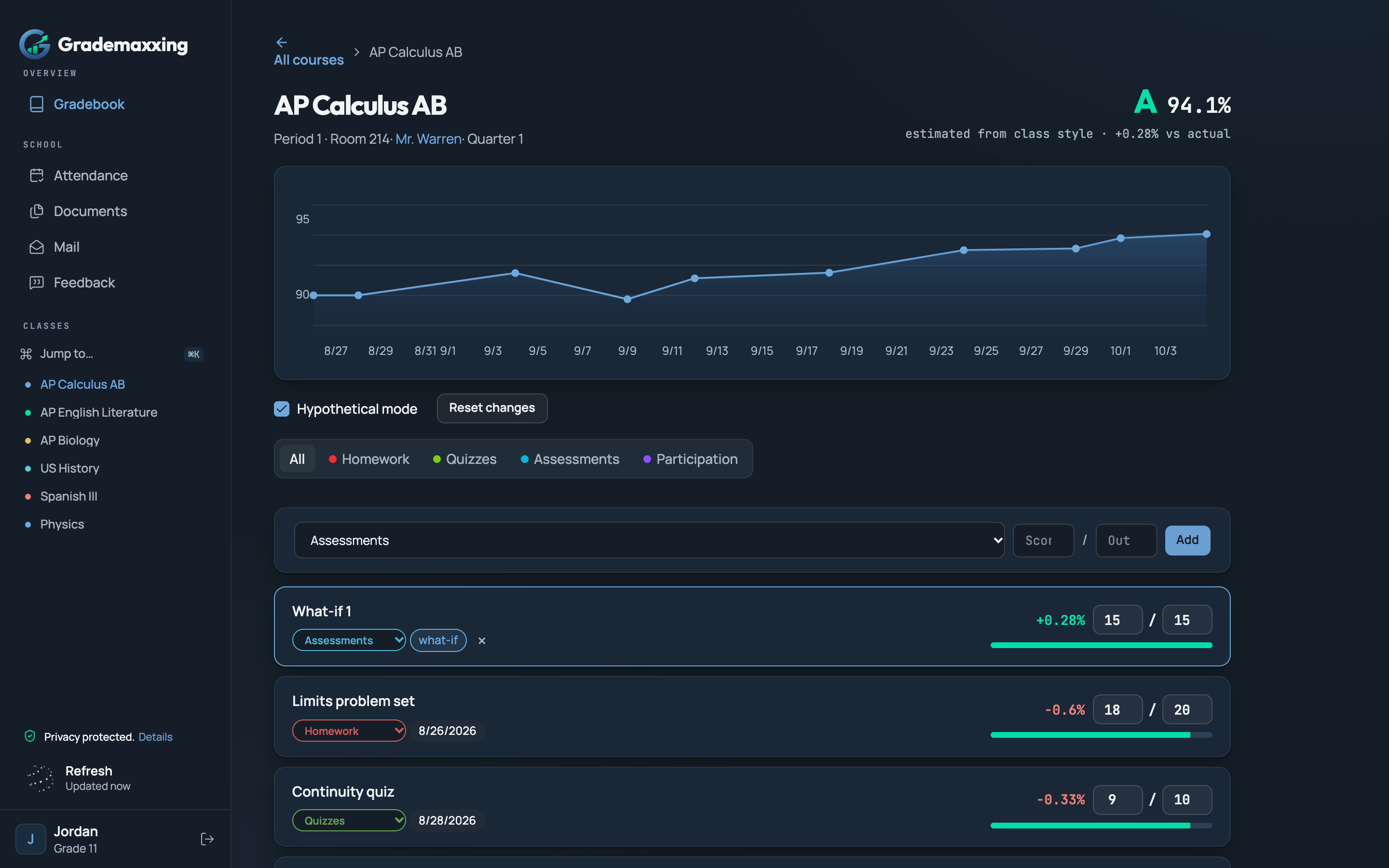
Task: Click the back arrow above All courses
Action: click(x=281, y=42)
